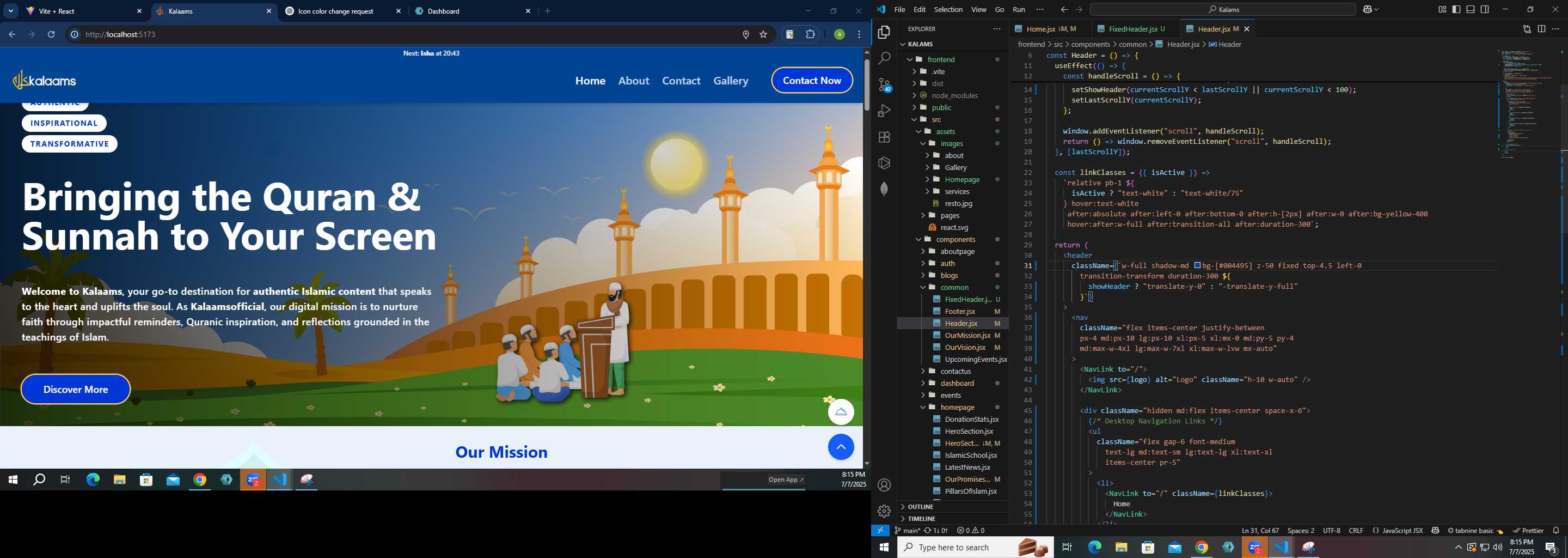Open the MongoDB leaf icon in activity bar
Viewport: 1568px width, 558px height.
coord(884,189)
